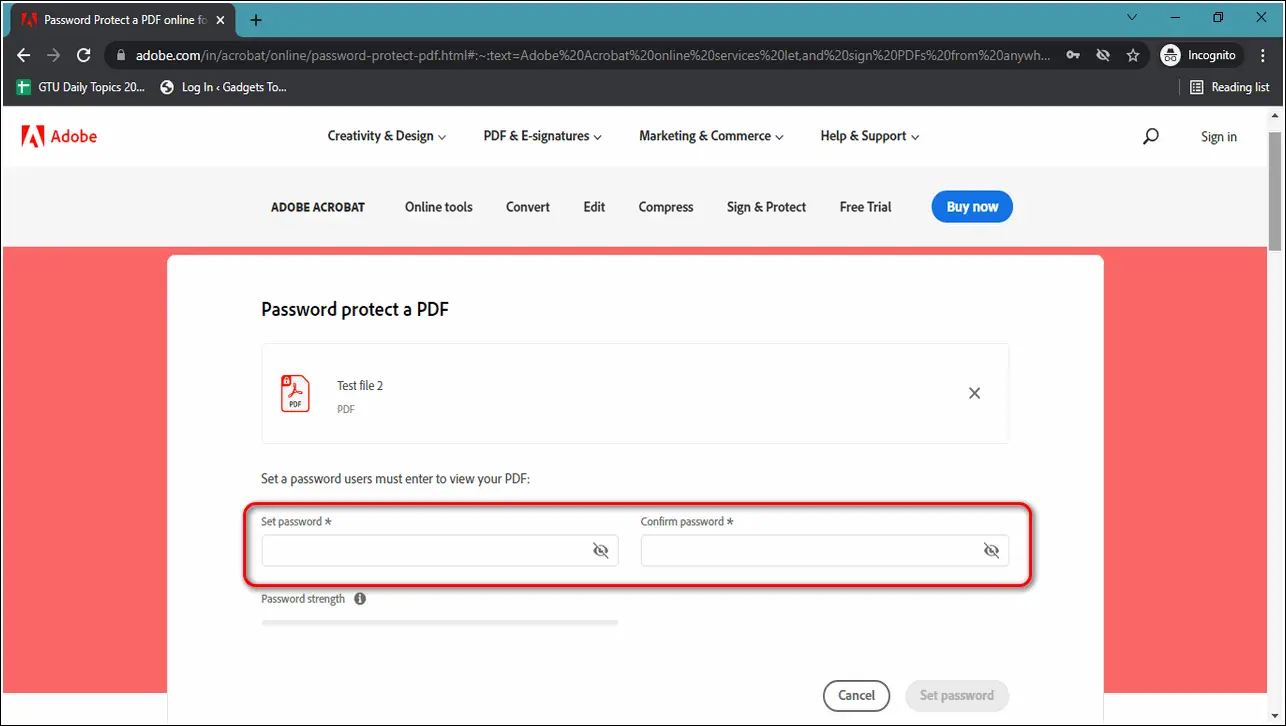Open the Free Trial nav link

pos(866,207)
